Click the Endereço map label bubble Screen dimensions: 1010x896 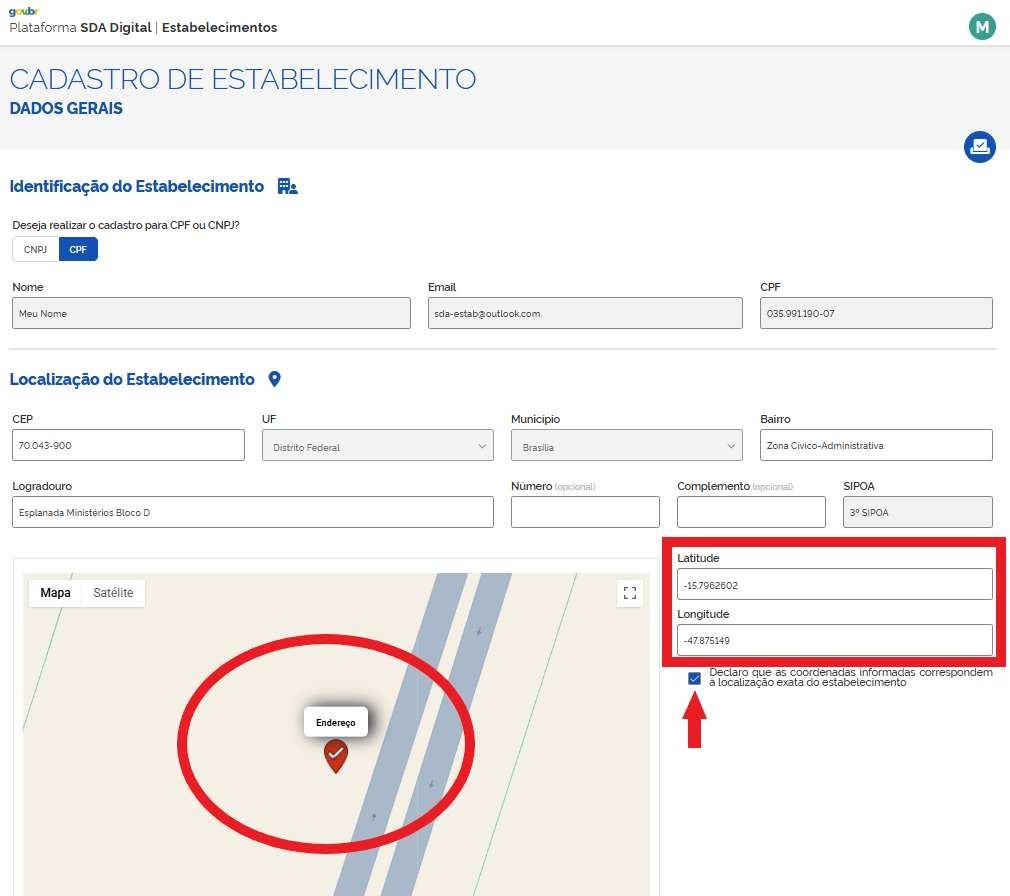tap(336, 721)
